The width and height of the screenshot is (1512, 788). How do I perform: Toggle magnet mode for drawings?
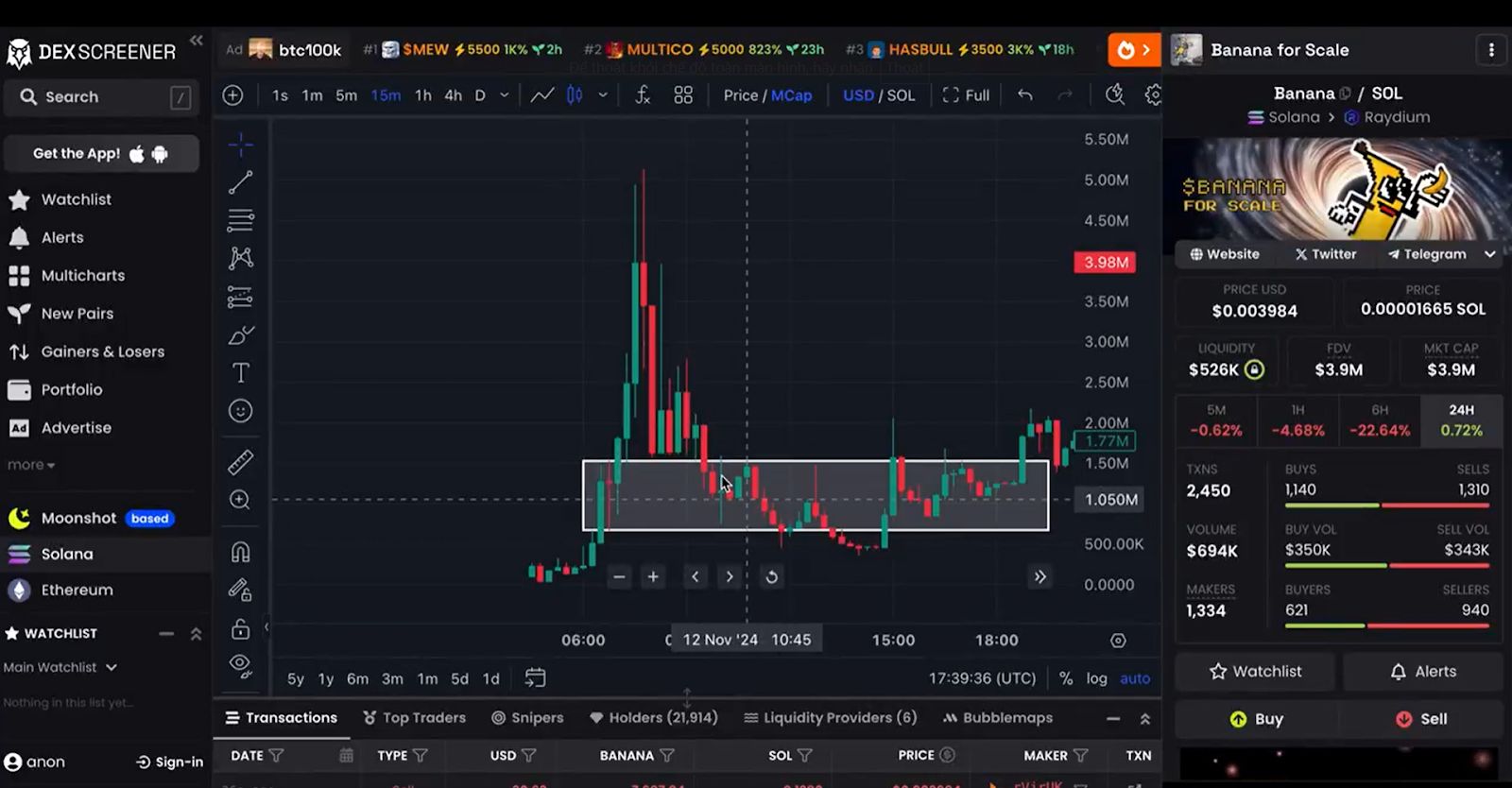coord(240,552)
